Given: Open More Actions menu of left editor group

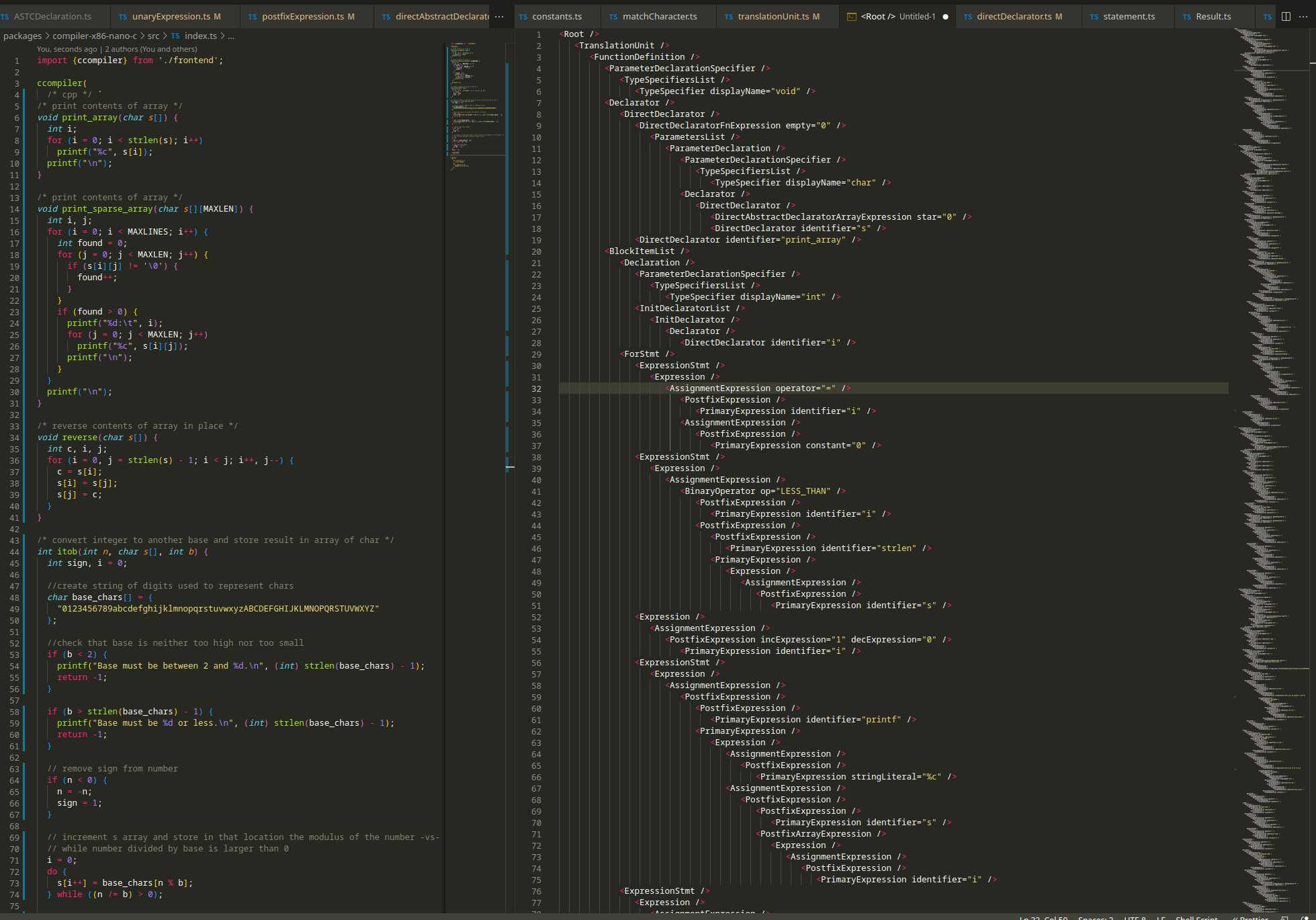Looking at the screenshot, I should tap(499, 16).
